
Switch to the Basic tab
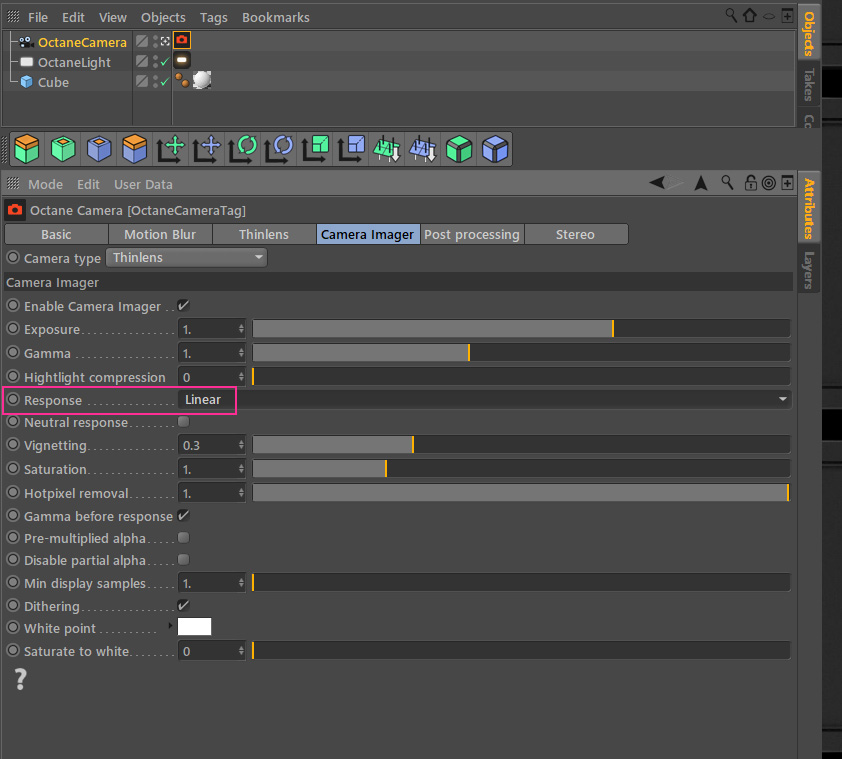click(x=56, y=234)
